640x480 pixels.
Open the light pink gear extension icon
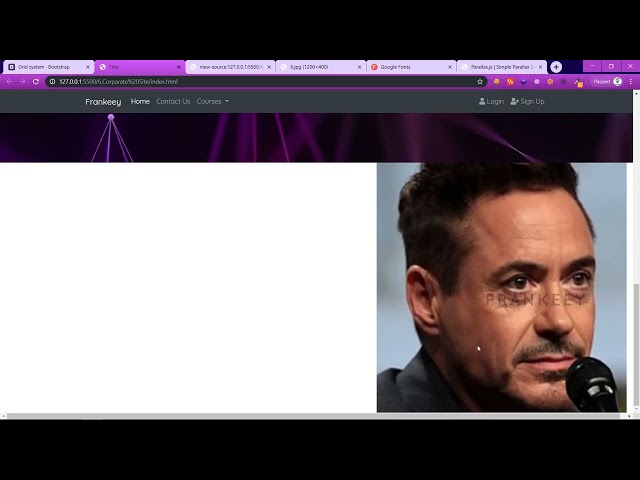[537, 82]
